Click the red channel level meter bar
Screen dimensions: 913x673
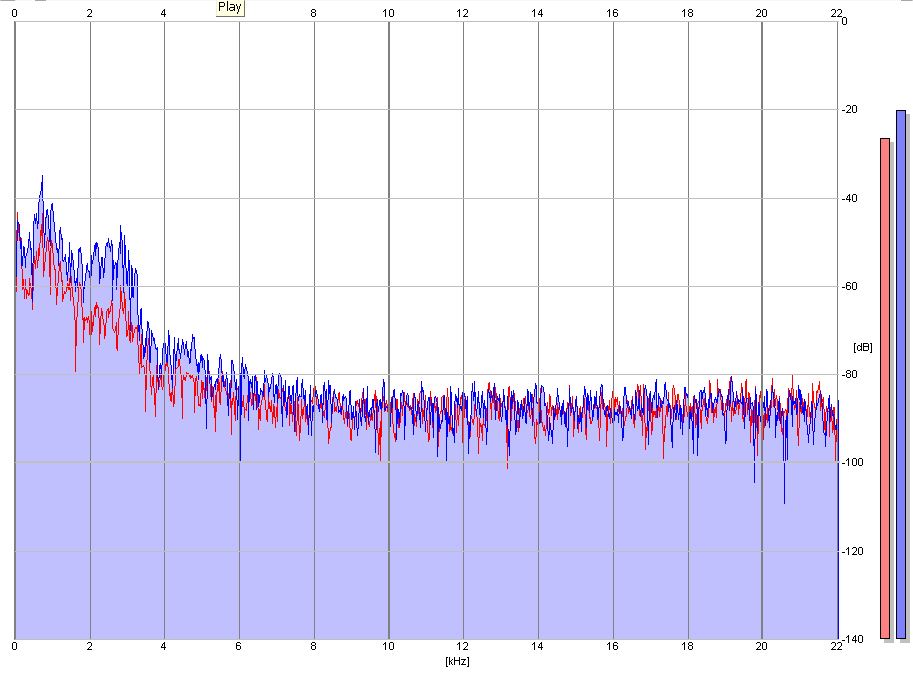[x=885, y=388]
